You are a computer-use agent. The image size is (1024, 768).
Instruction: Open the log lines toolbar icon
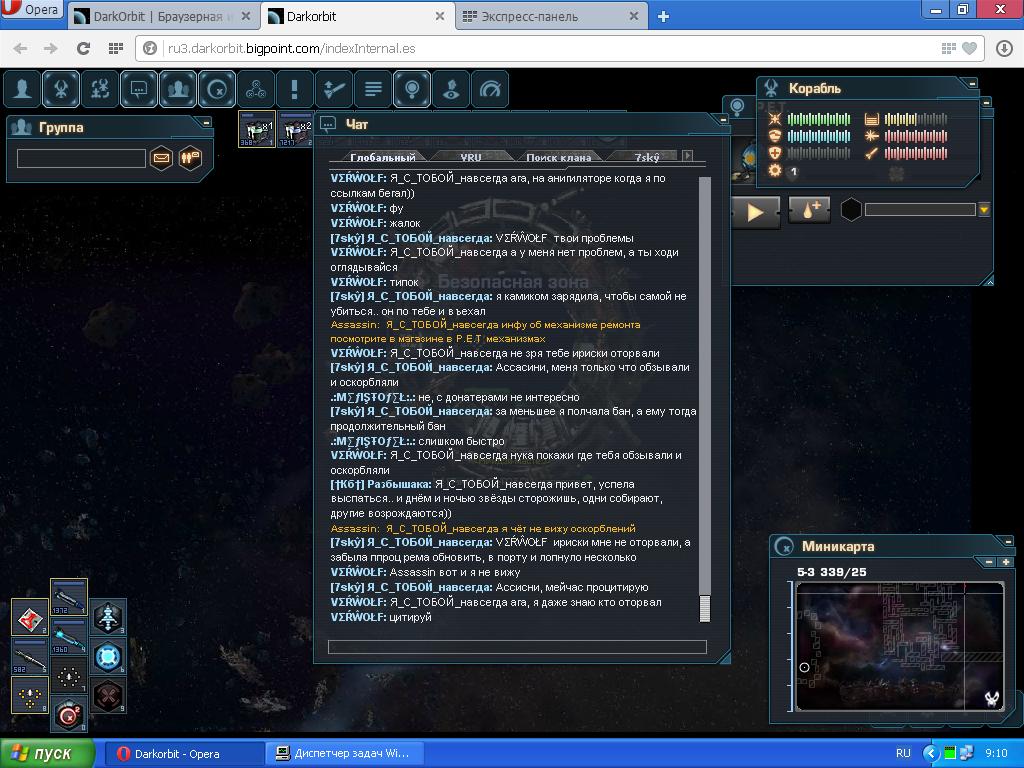click(373, 88)
